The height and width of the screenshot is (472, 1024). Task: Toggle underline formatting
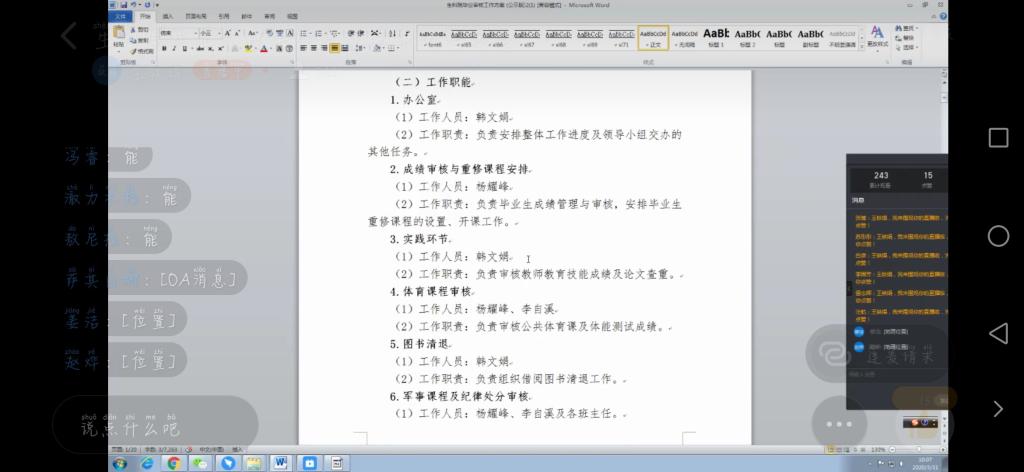point(185,48)
